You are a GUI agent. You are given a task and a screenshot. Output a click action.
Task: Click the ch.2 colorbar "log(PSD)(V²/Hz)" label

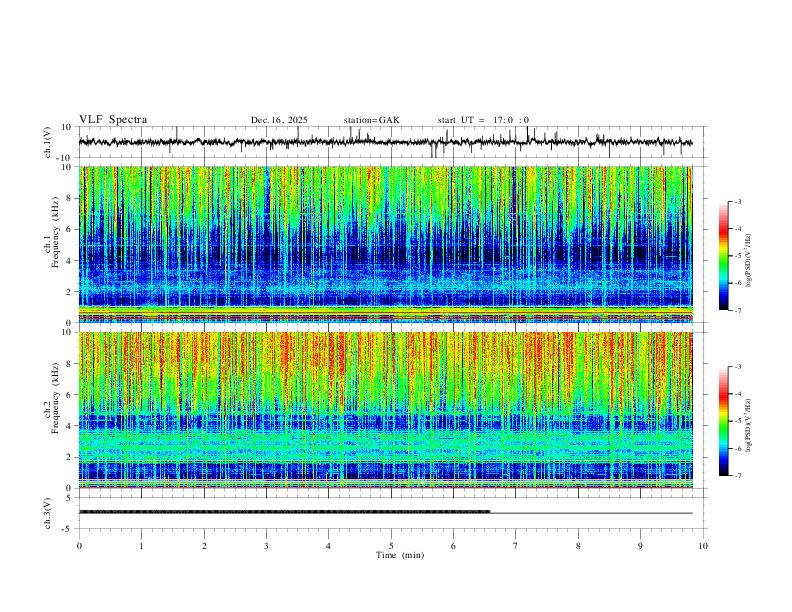749,425
